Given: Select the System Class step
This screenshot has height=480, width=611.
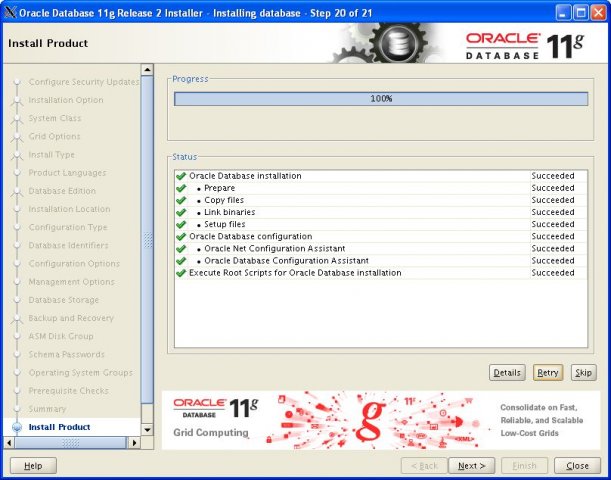Looking at the screenshot, I should point(55,118).
